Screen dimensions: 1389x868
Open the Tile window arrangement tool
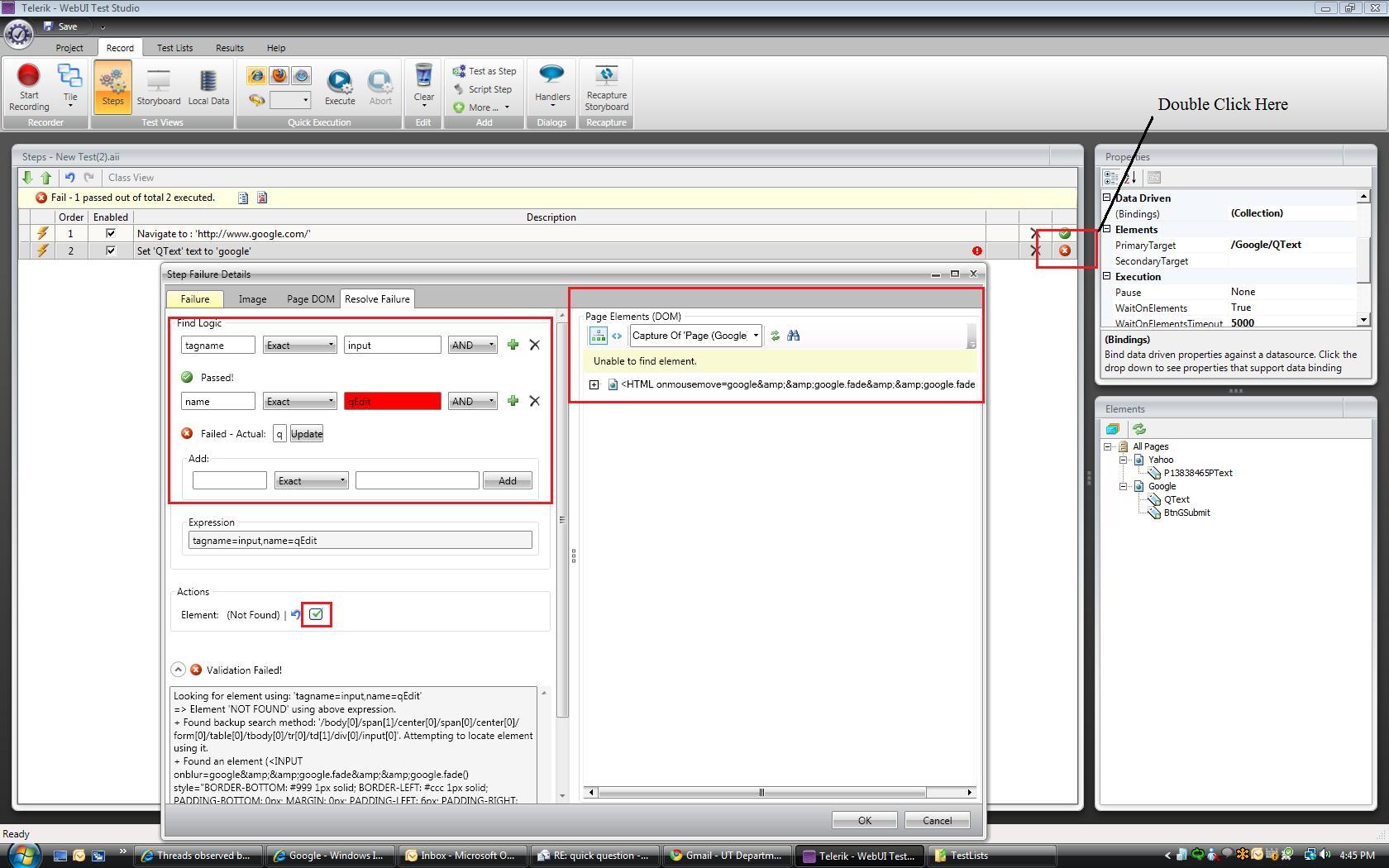(70, 87)
